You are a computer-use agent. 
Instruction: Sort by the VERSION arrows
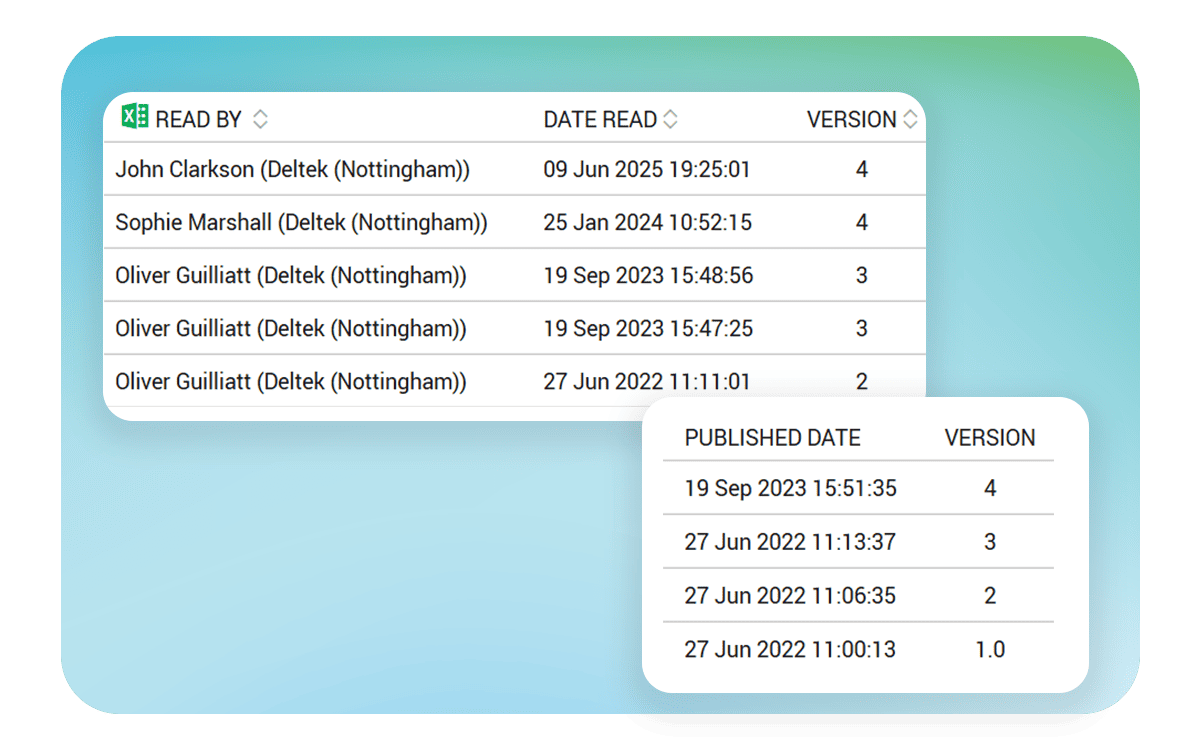(909, 120)
